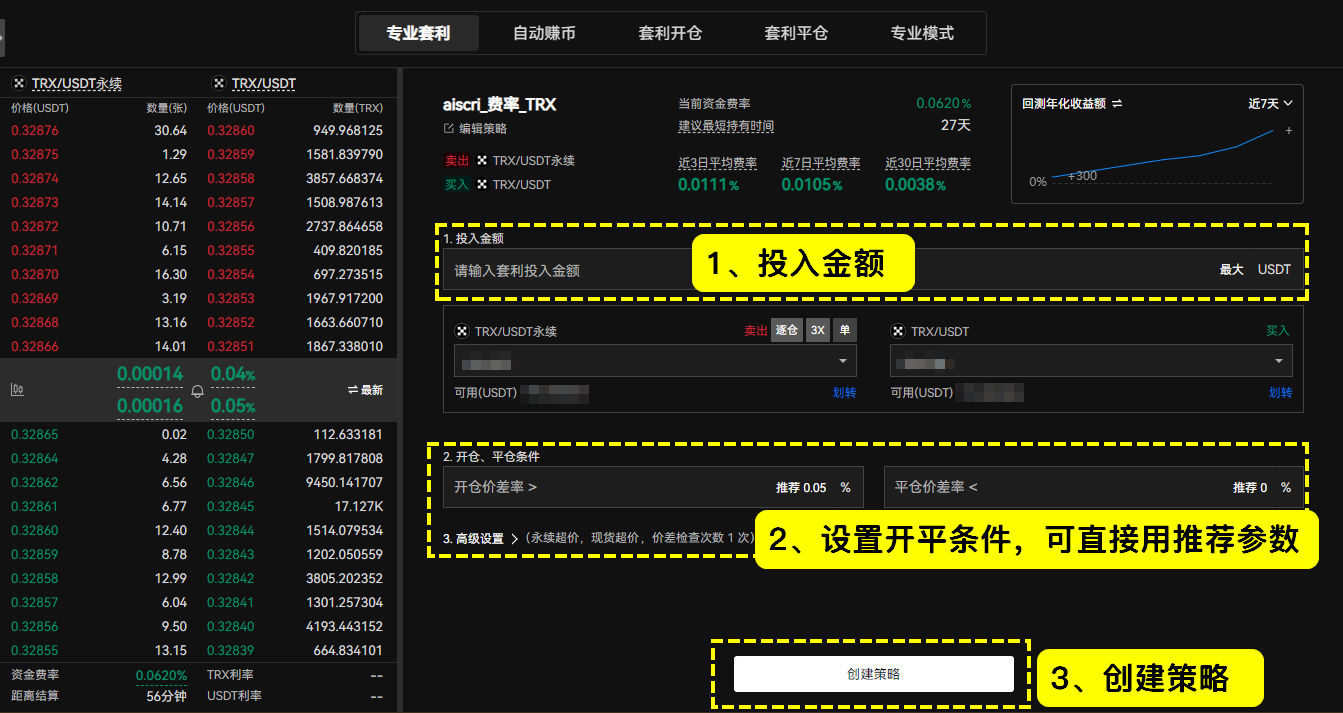This screenshot has width=1343, height=713.
Task: Click the coin icon in TRX/USDT永续 account panel
Action: point(462,331)
